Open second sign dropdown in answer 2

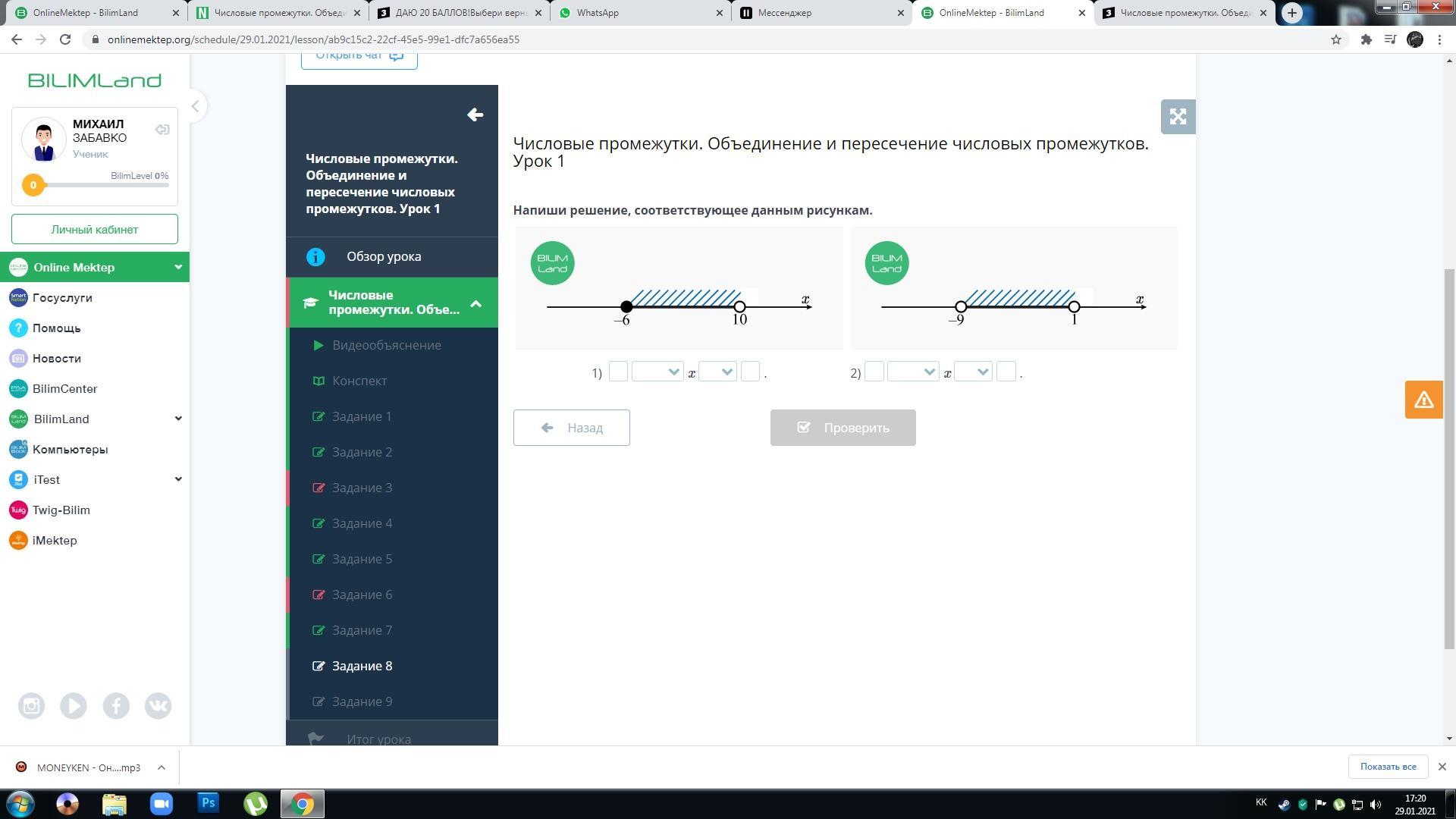click(973, 372)
